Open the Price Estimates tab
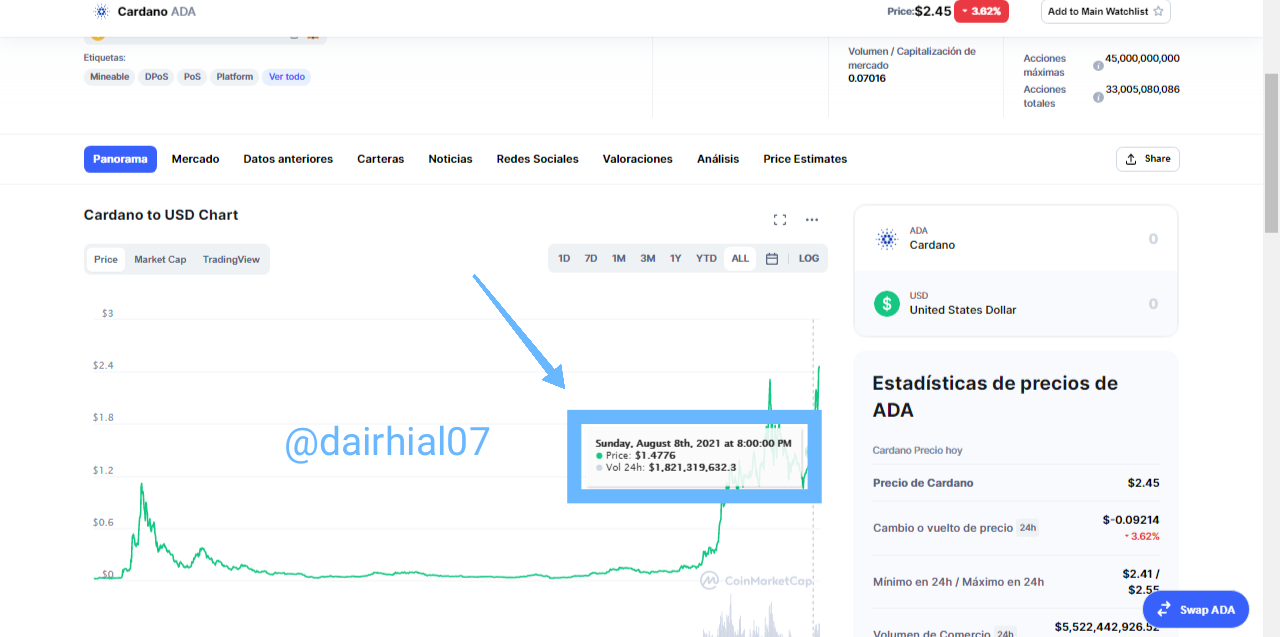This screenshot has width=1280, height=637. coord(805,159)
